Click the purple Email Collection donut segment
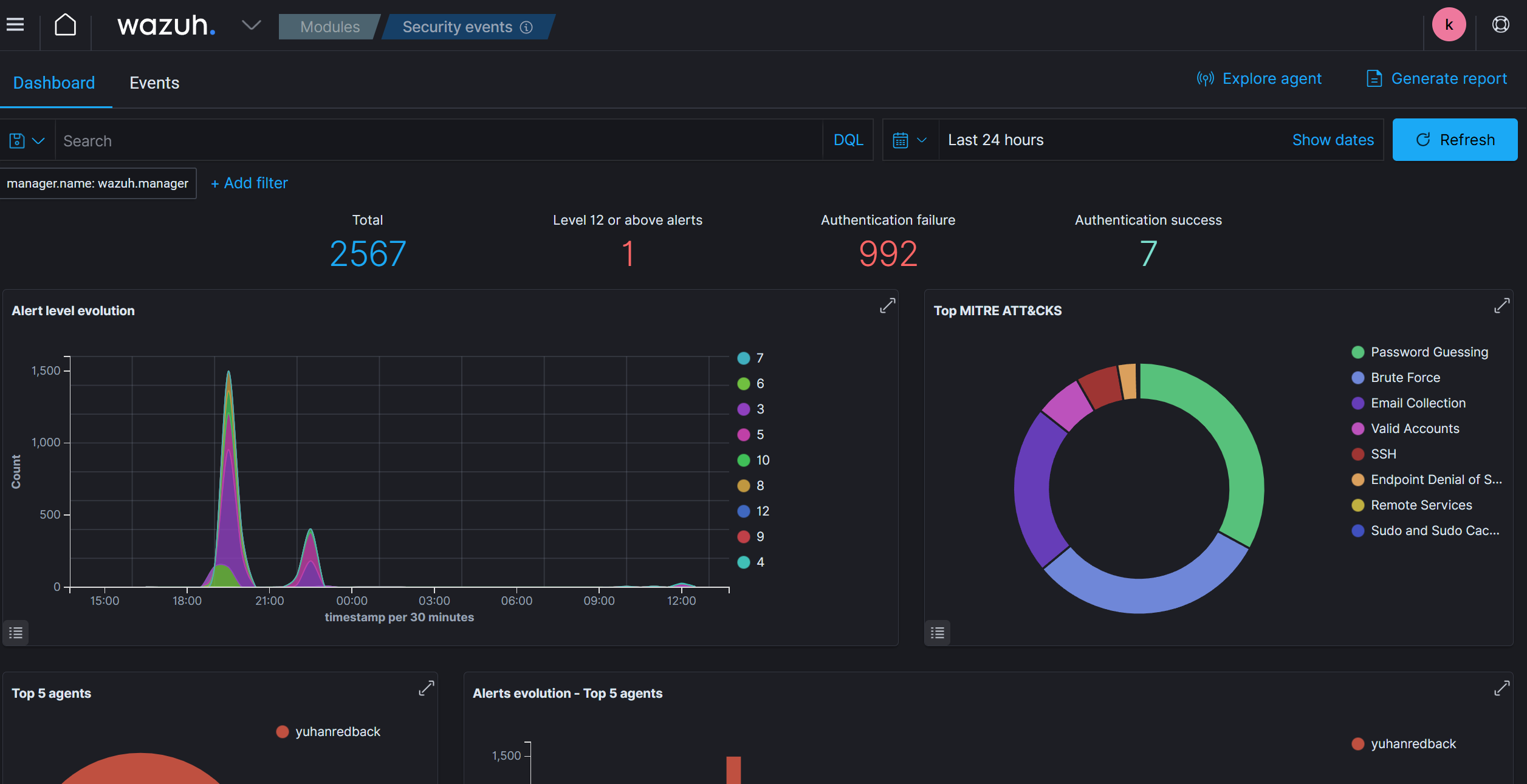The image size is (1527, 784). 1033,492
